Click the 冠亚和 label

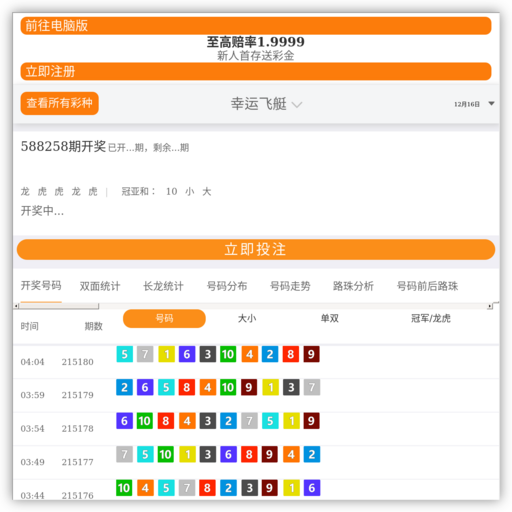[x=138, y=191]
